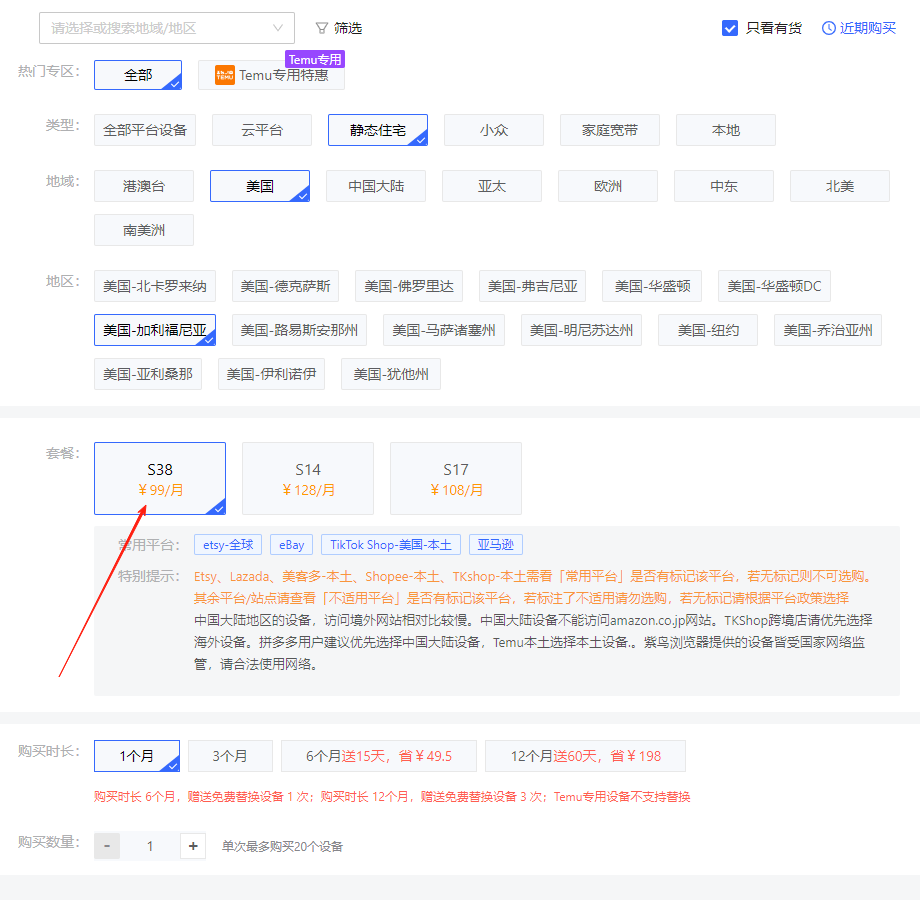920x900 pixels.
Task: Choose the 亚太 region
Action: click(492, 186)
